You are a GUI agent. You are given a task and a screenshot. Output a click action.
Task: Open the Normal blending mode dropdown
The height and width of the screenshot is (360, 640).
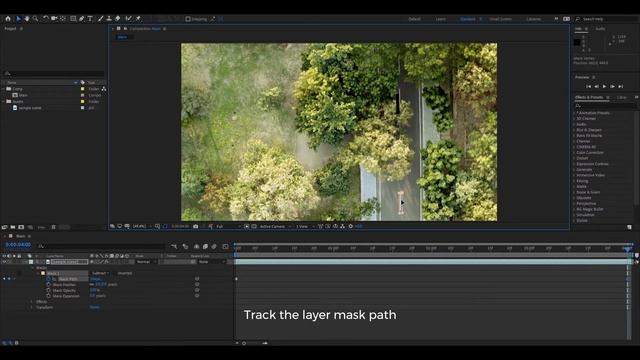146,262
